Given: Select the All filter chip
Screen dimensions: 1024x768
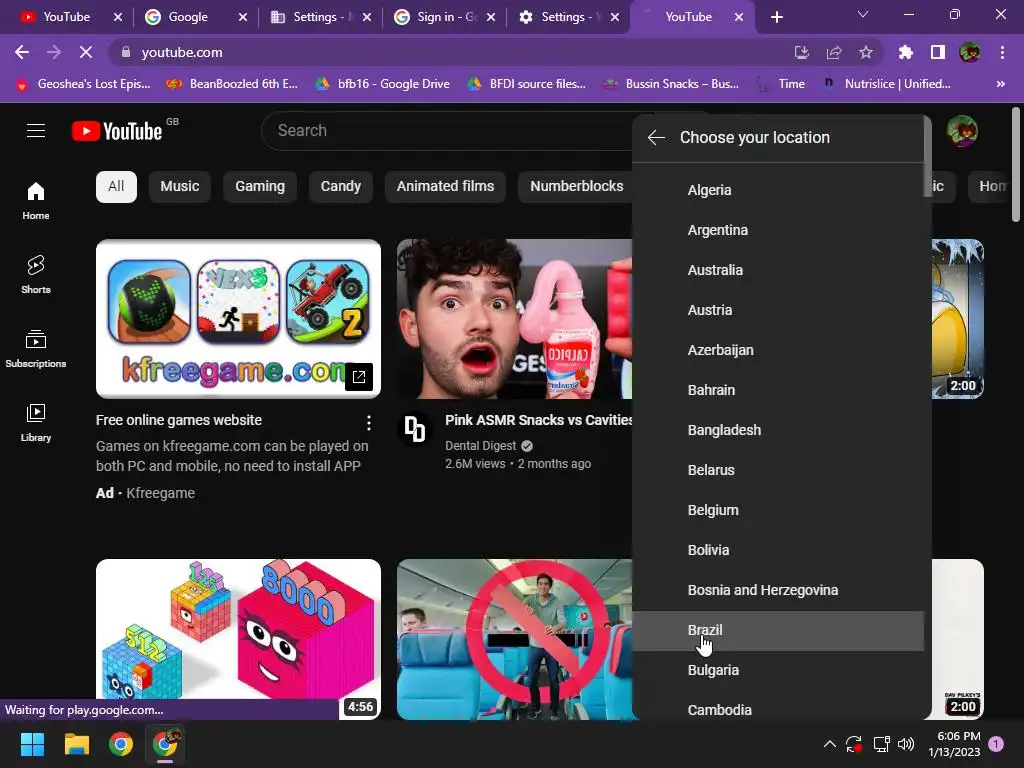Looking at the screenshot, I should 116,186.
